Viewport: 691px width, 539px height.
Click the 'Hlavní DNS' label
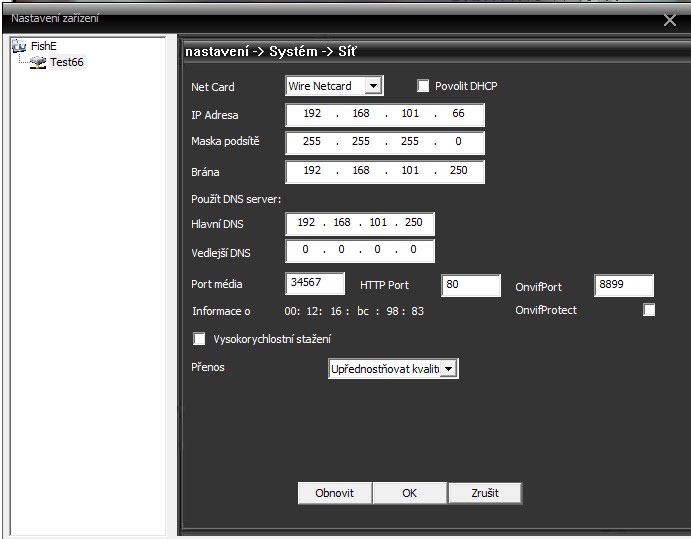point(217,224)
